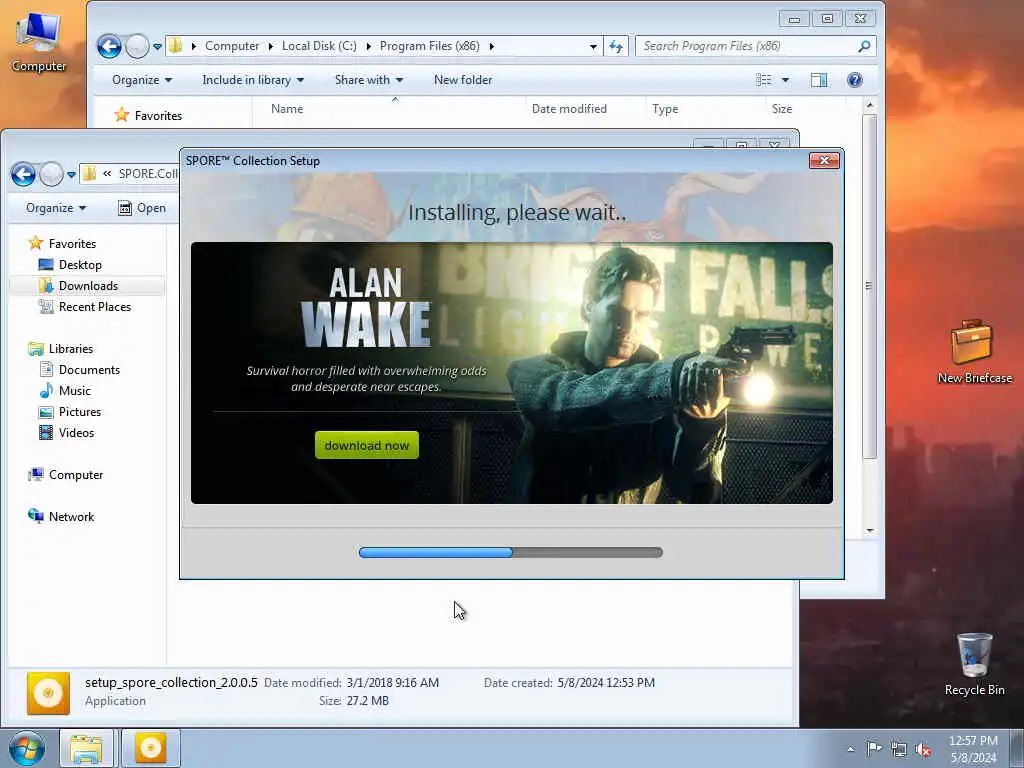Click the search magnifier icon
Screen dimensions: 1024x768
point(864,46)
